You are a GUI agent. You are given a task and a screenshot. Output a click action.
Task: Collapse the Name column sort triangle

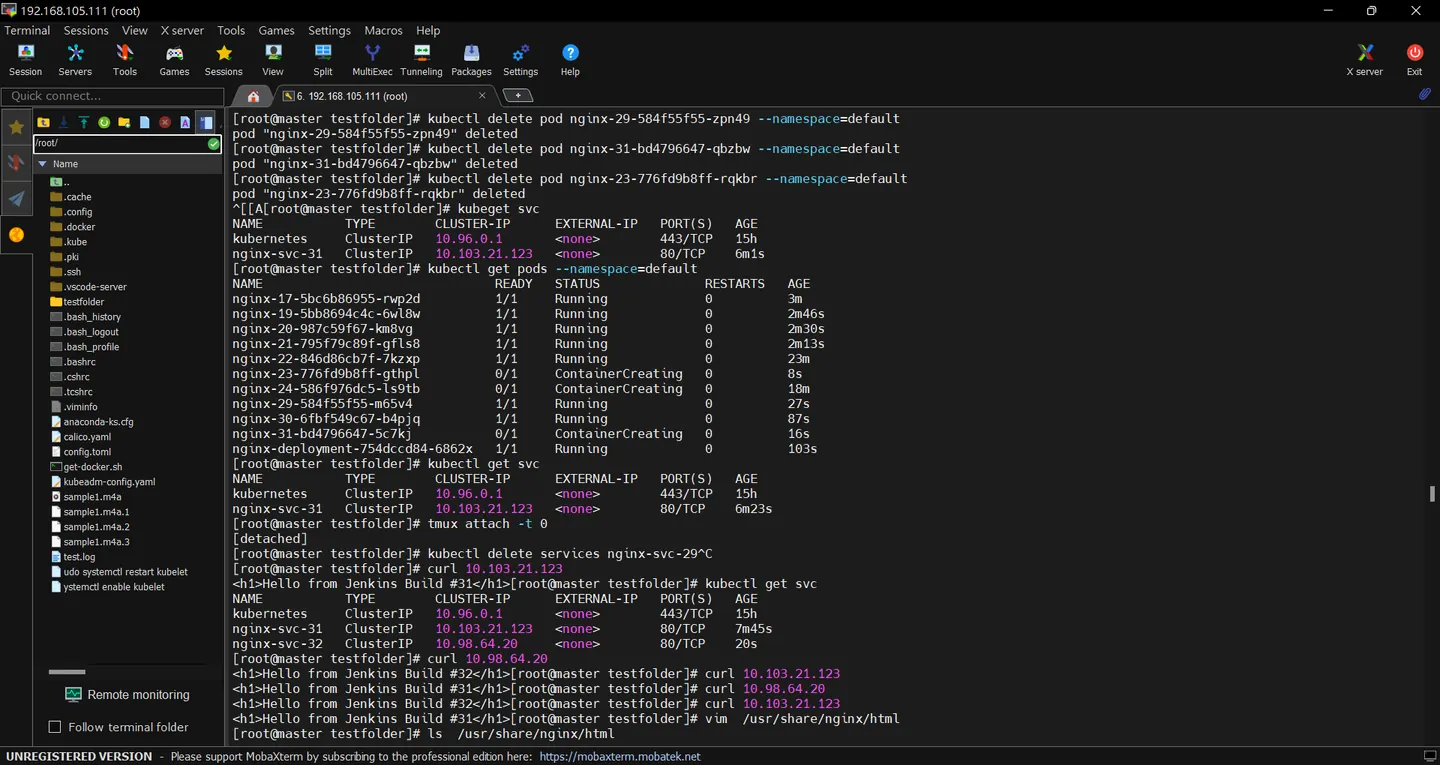pos(42,164)
